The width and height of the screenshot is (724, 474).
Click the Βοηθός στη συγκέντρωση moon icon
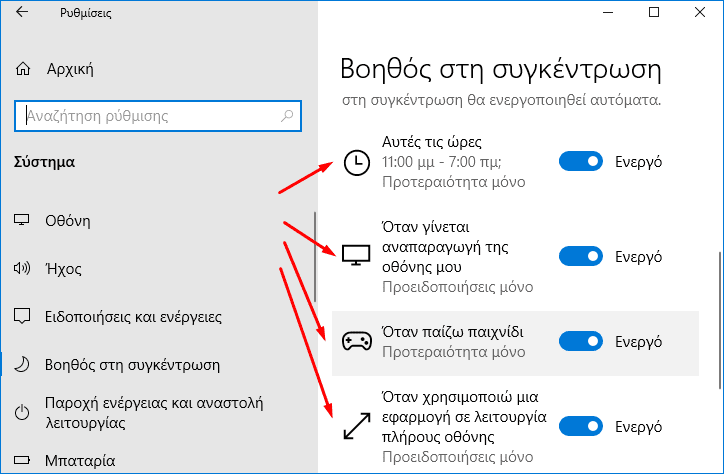23,365
